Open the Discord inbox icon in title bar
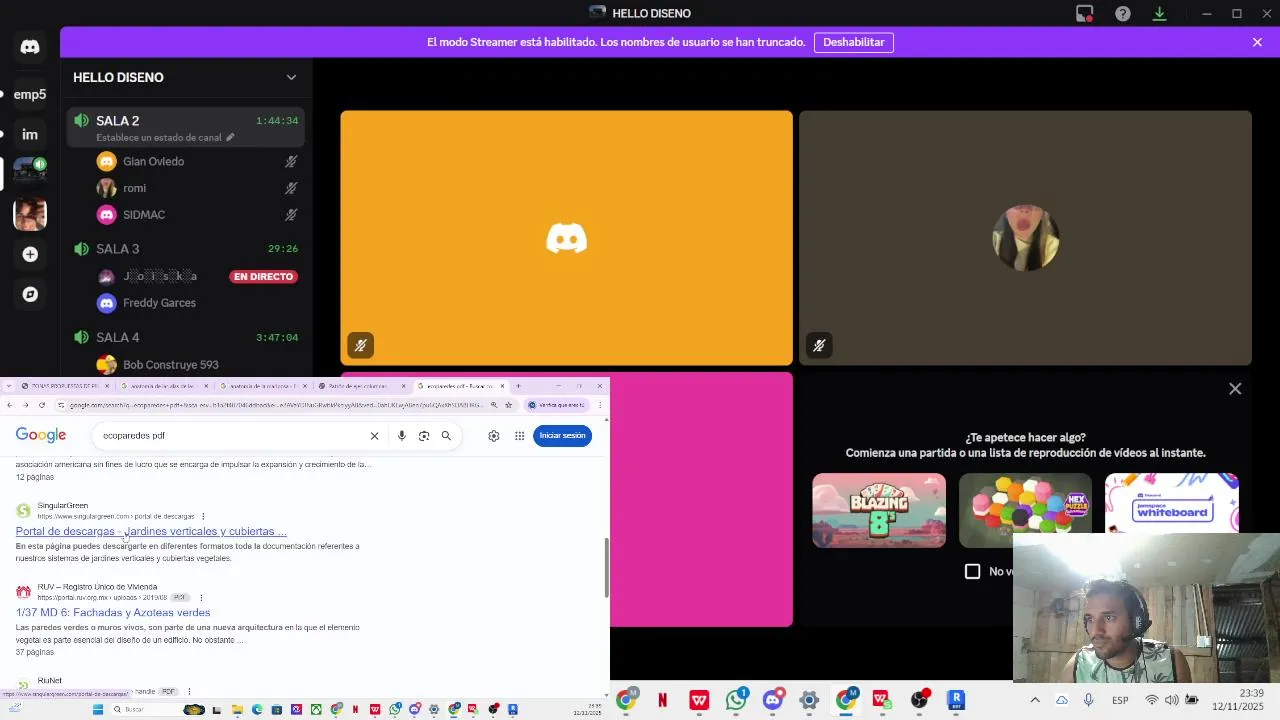This screenshot has width=1280, height=720. click(1085, 13)
